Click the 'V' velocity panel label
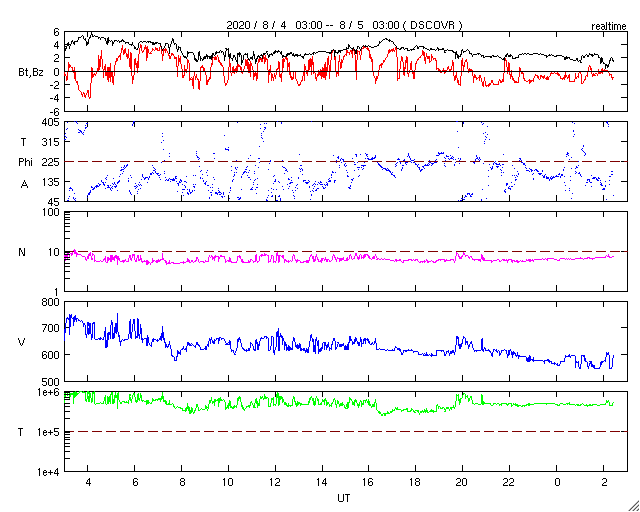 (22, 342)
